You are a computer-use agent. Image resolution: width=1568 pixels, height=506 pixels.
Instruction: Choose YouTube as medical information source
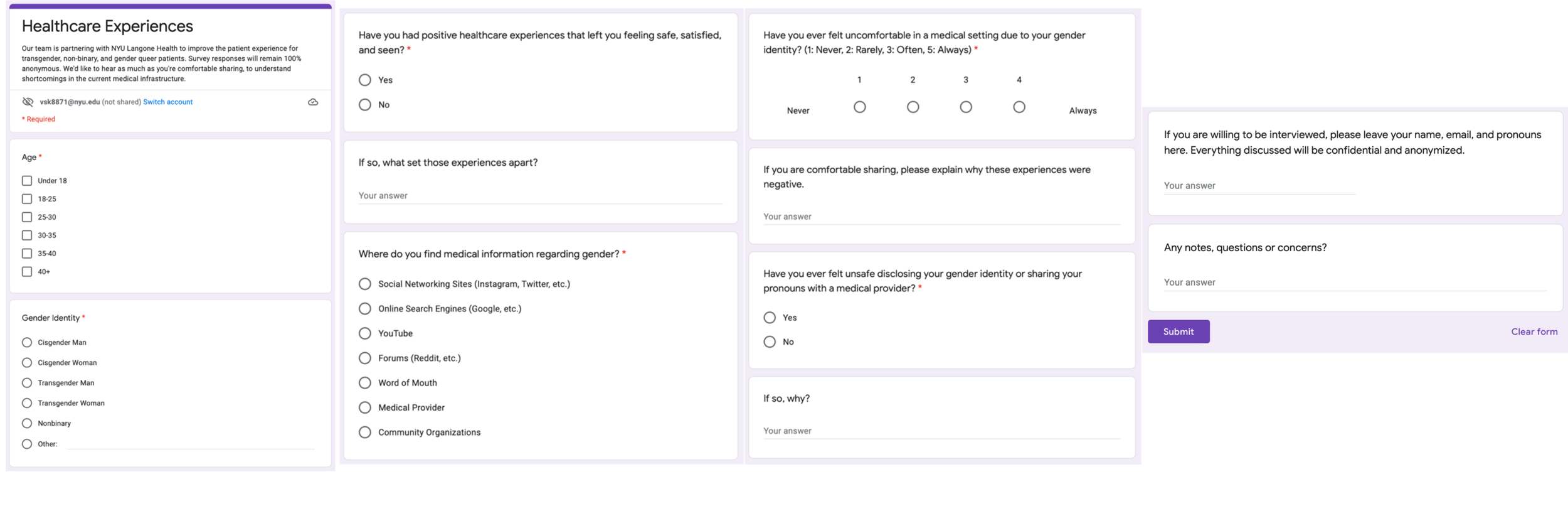(x=365, y=333)
